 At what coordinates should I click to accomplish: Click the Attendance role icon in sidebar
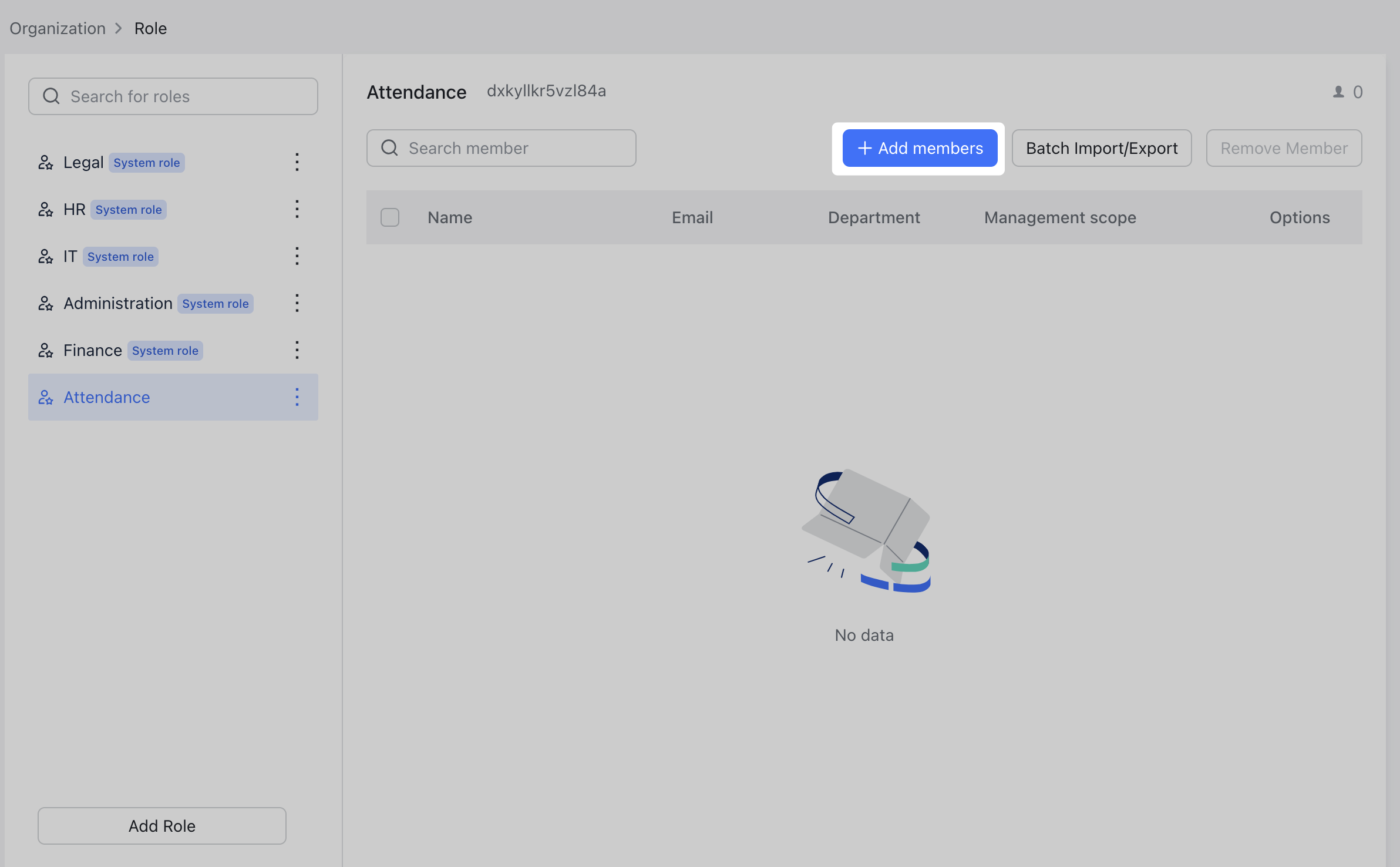coord(46,398)
